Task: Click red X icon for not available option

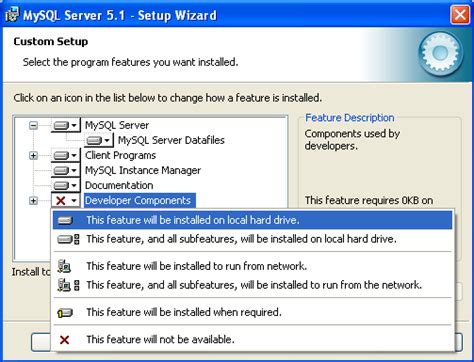Action: tap(64, 340)
